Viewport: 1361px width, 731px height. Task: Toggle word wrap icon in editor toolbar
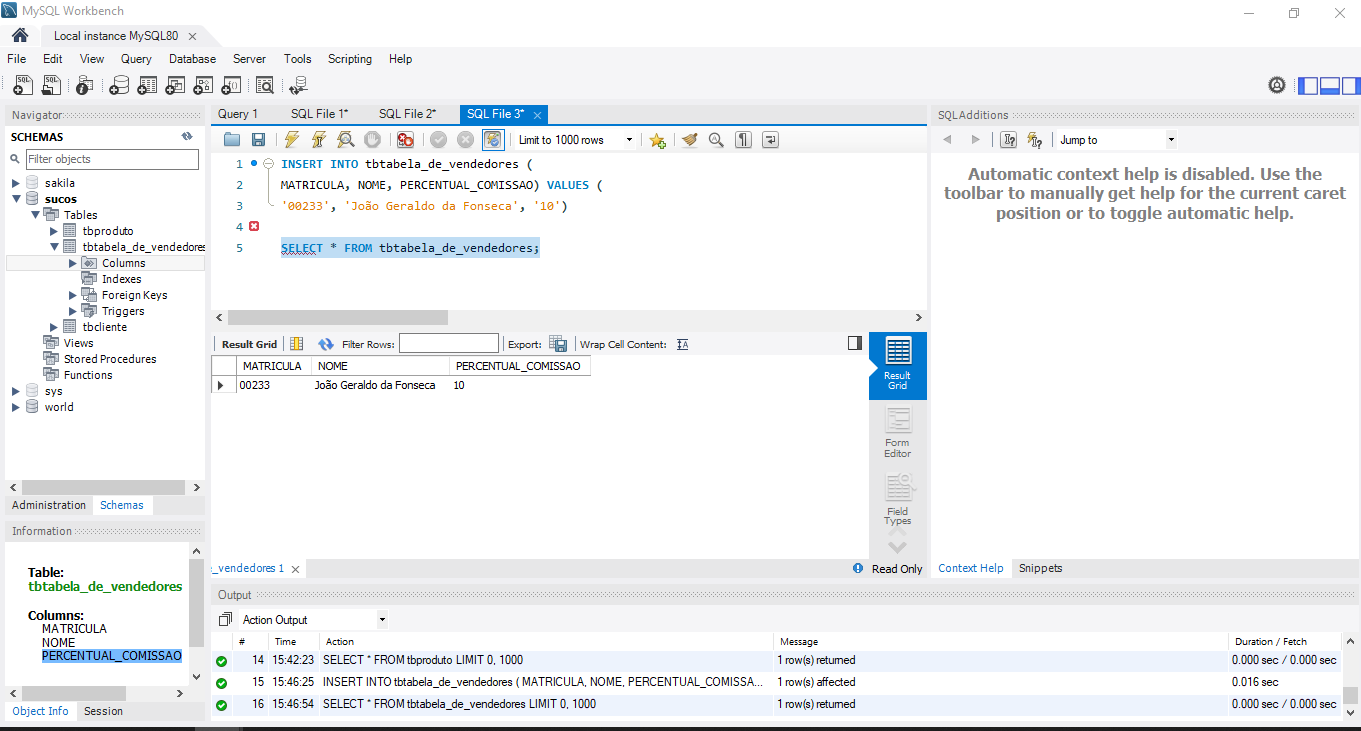click(x=770, y=140)
